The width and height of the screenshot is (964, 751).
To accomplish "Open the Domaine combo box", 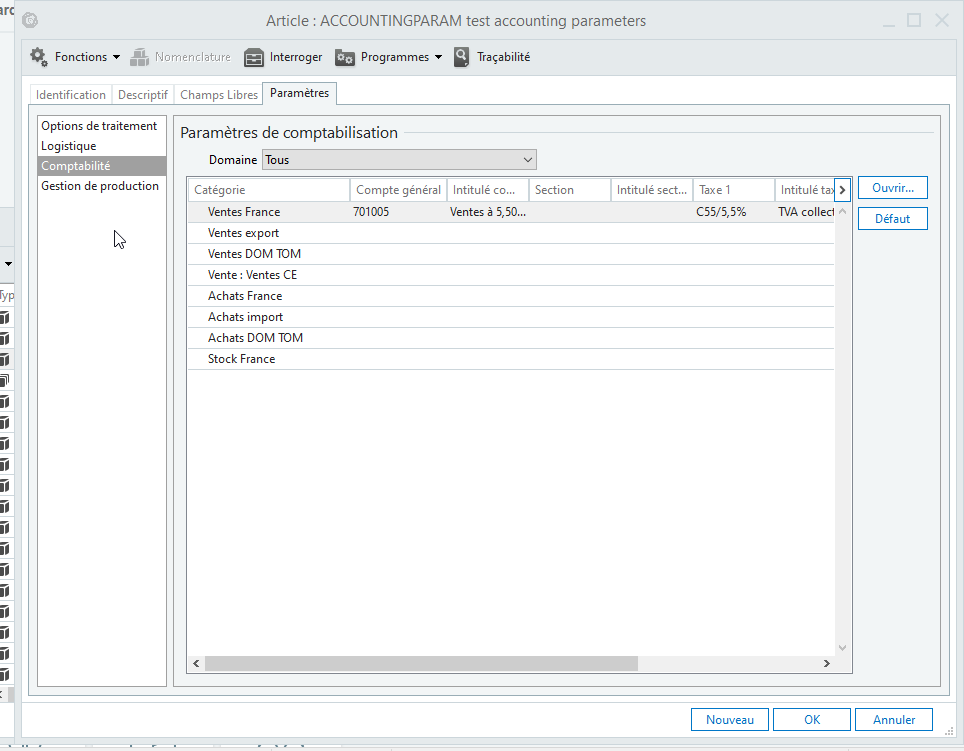I will click(x=399, y=160).
